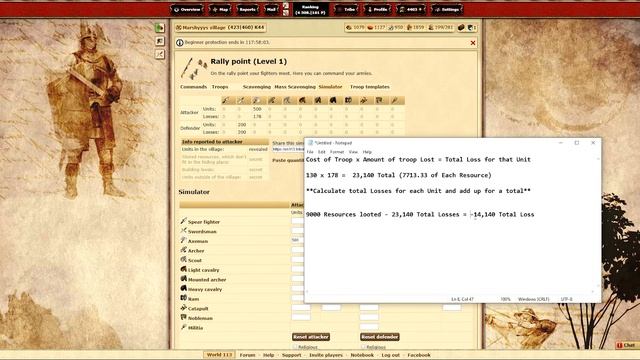Screen dimensions: 640x360
Task: Open the Tribe page in top bar
Action: pyautogui.click(x=346, y=9)
